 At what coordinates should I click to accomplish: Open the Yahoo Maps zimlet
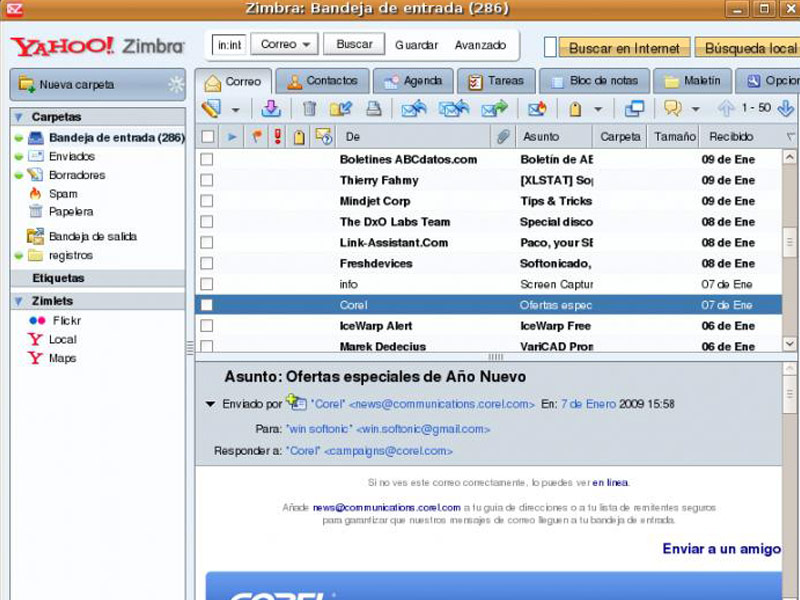click(52, 358)
